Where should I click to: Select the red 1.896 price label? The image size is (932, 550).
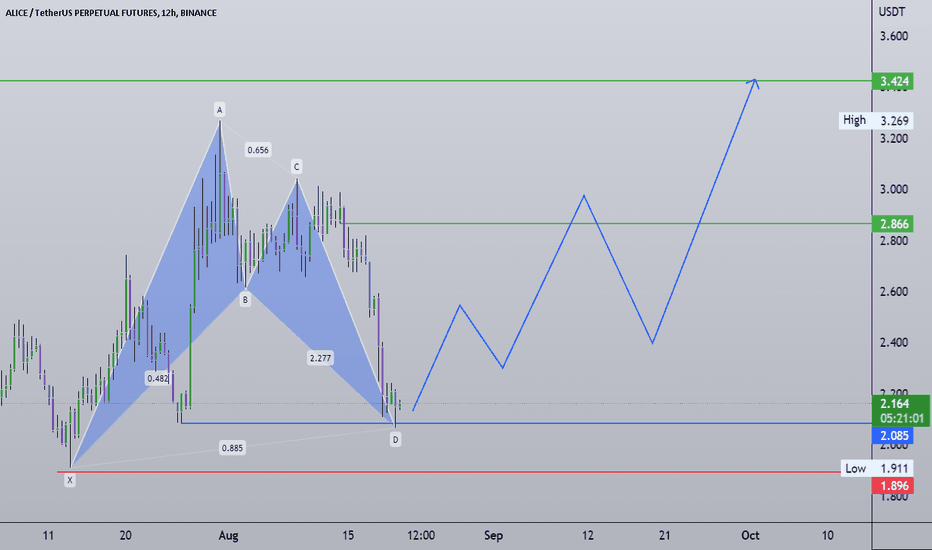click(893, 486)
